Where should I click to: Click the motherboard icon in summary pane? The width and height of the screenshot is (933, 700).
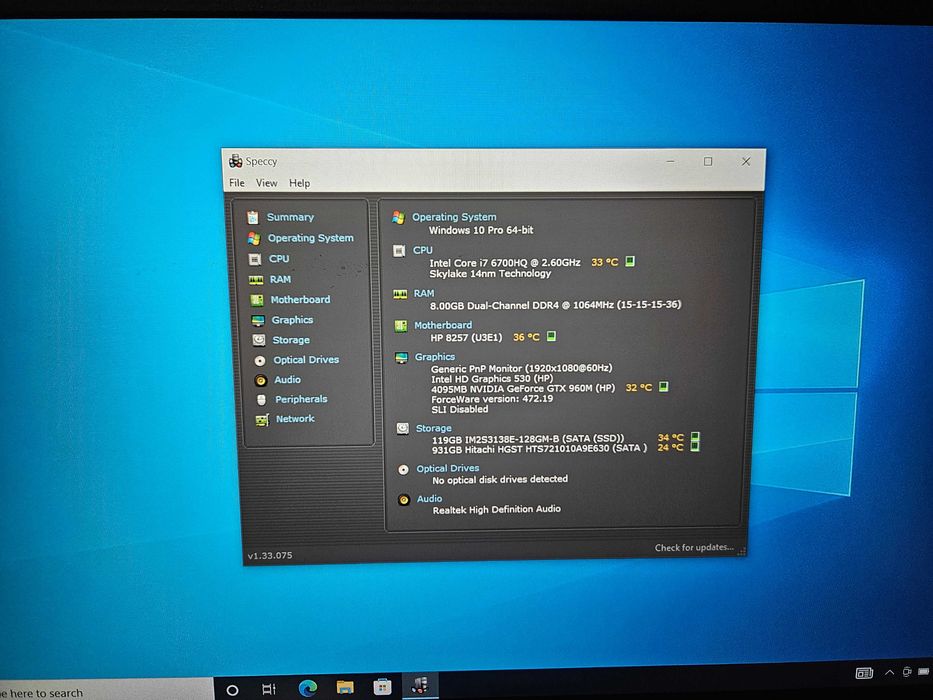[x=400, y=326]
